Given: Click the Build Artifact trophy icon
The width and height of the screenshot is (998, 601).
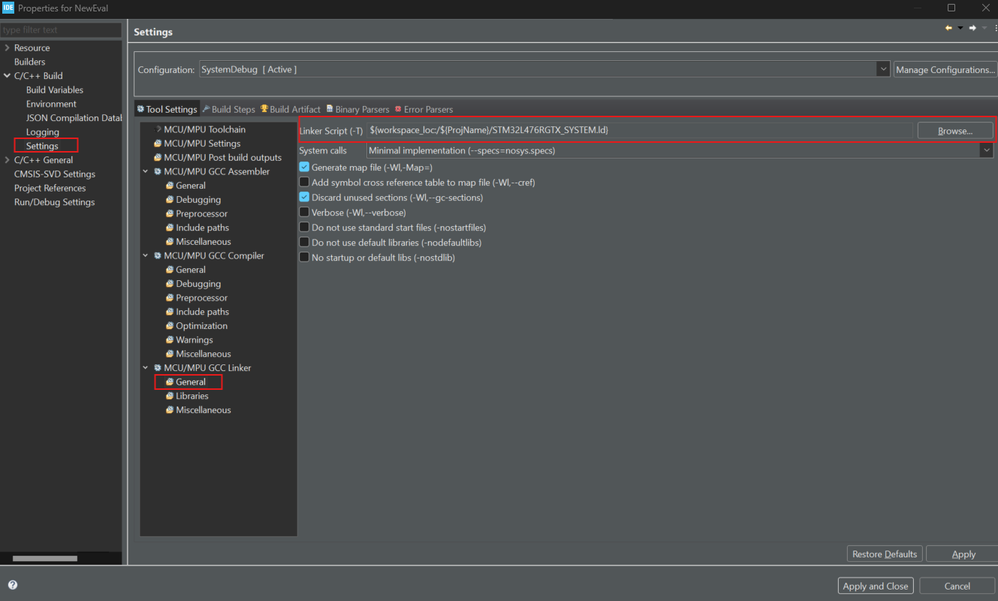Looking at the screenshot, I should click(x=264, y=109).
